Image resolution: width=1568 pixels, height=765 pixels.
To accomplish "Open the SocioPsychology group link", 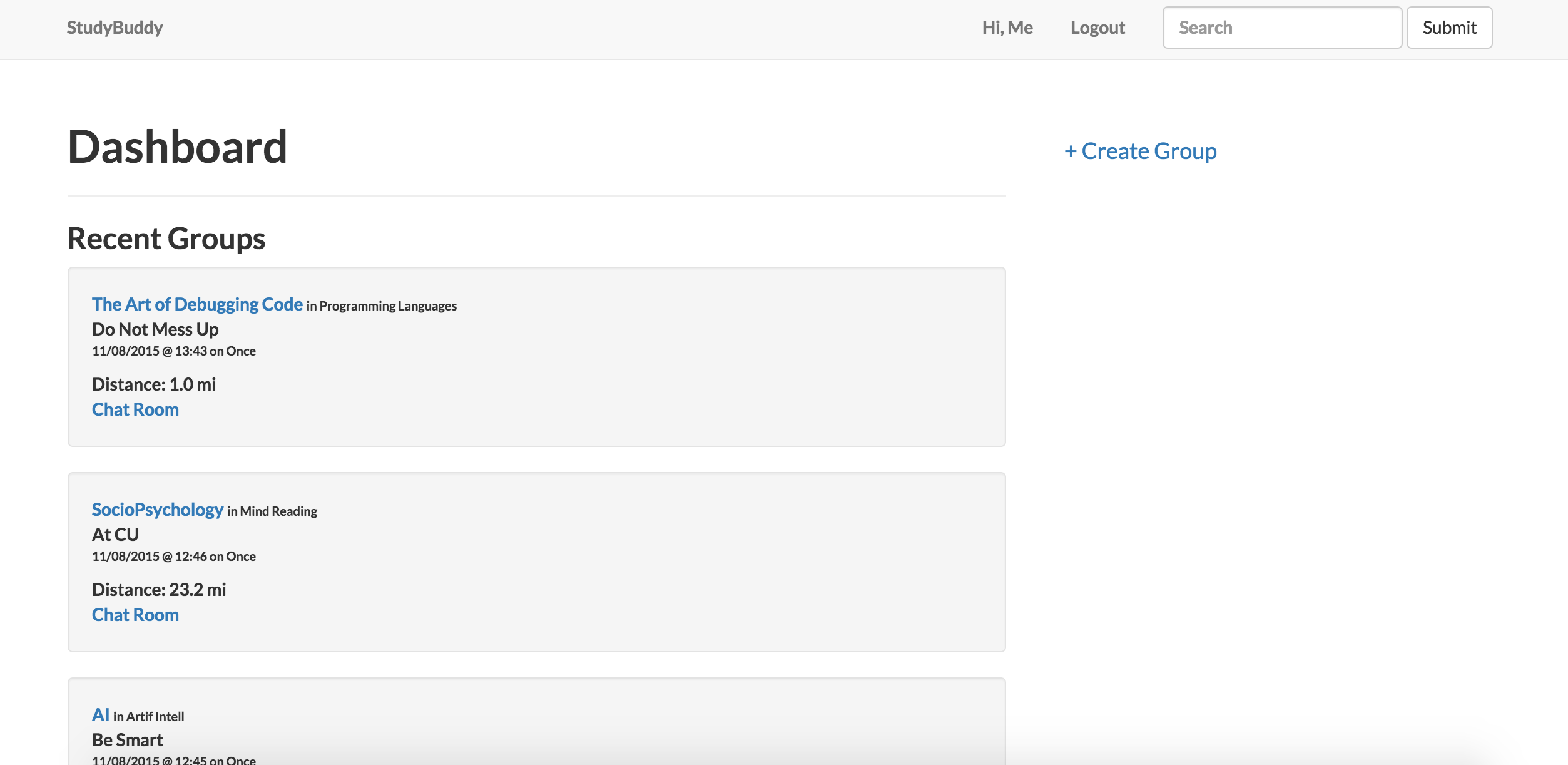I will click(157, 510).
